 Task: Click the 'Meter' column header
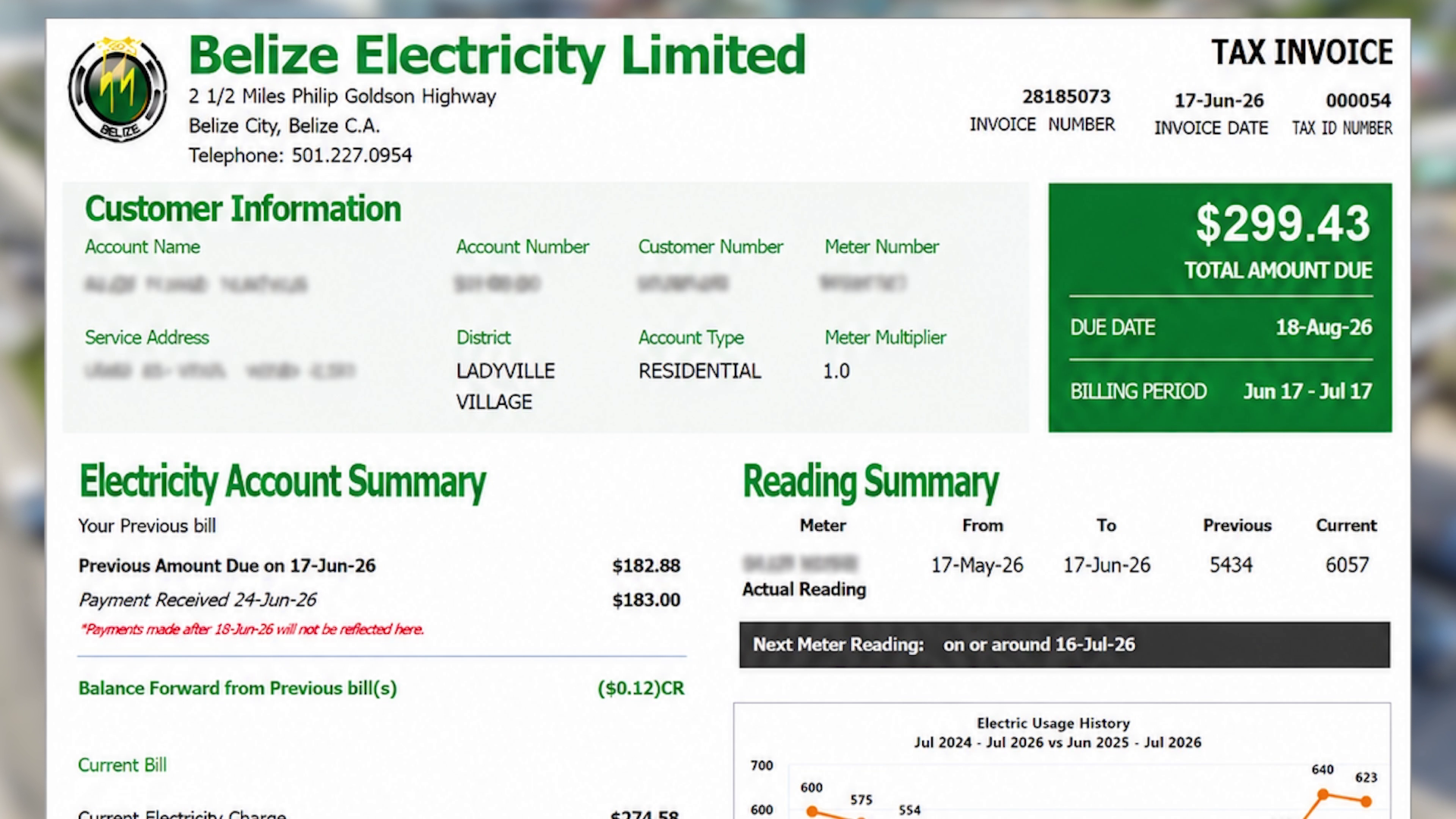click(823, 526)
